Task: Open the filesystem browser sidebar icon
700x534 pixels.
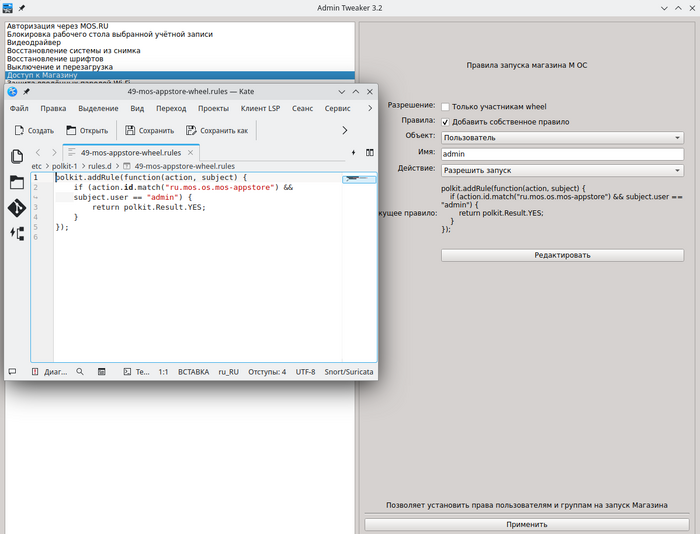Action: 17,182
